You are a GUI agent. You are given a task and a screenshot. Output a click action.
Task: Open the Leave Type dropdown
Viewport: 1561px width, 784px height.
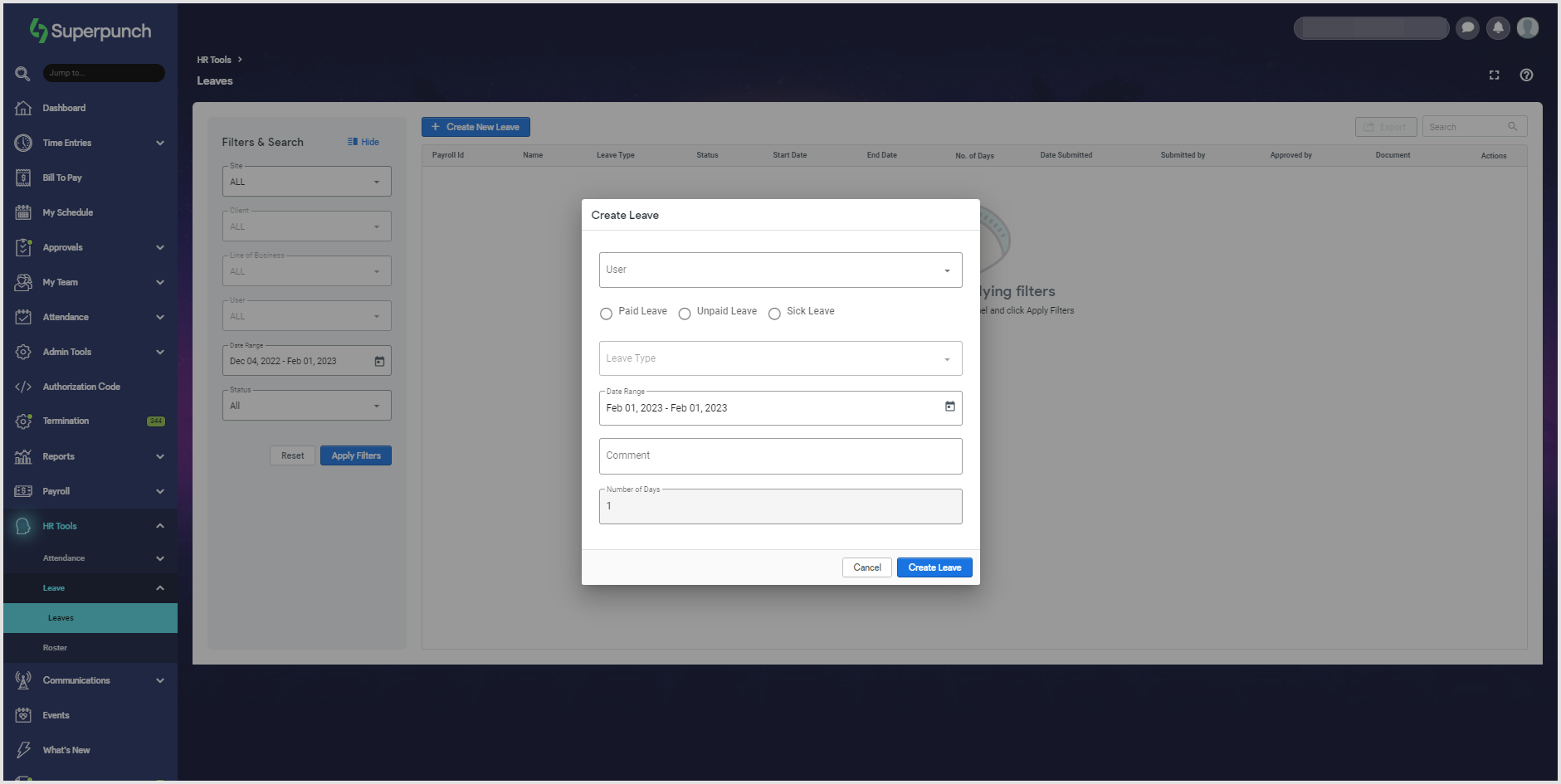tap(780, 359)
